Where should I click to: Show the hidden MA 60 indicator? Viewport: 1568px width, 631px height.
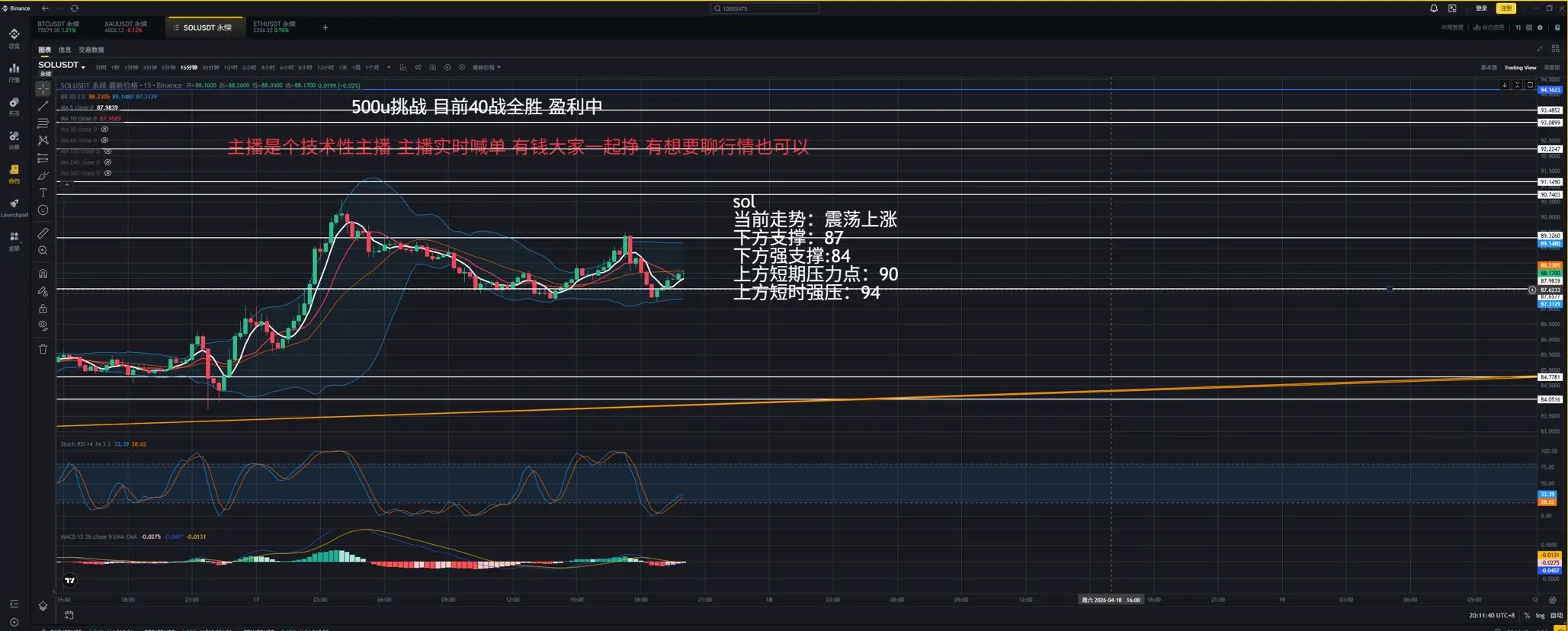(104, 140)
